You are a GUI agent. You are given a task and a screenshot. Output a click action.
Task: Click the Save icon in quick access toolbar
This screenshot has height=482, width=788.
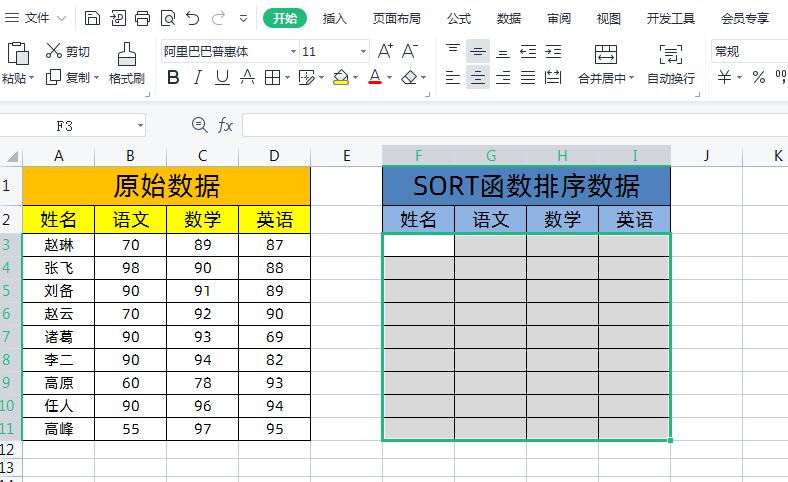(x=92, y=18)
